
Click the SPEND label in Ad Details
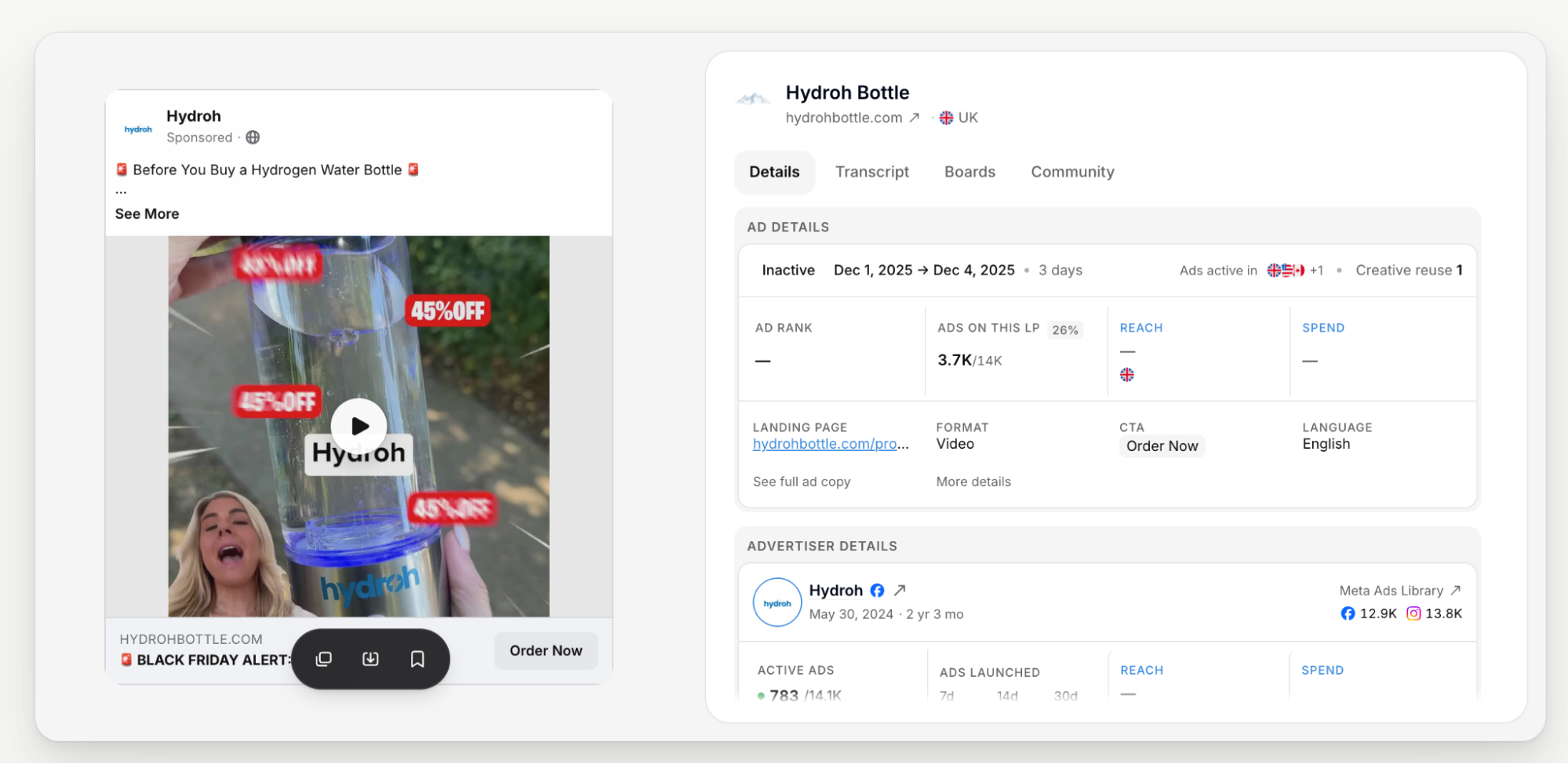coord(1323,328)
